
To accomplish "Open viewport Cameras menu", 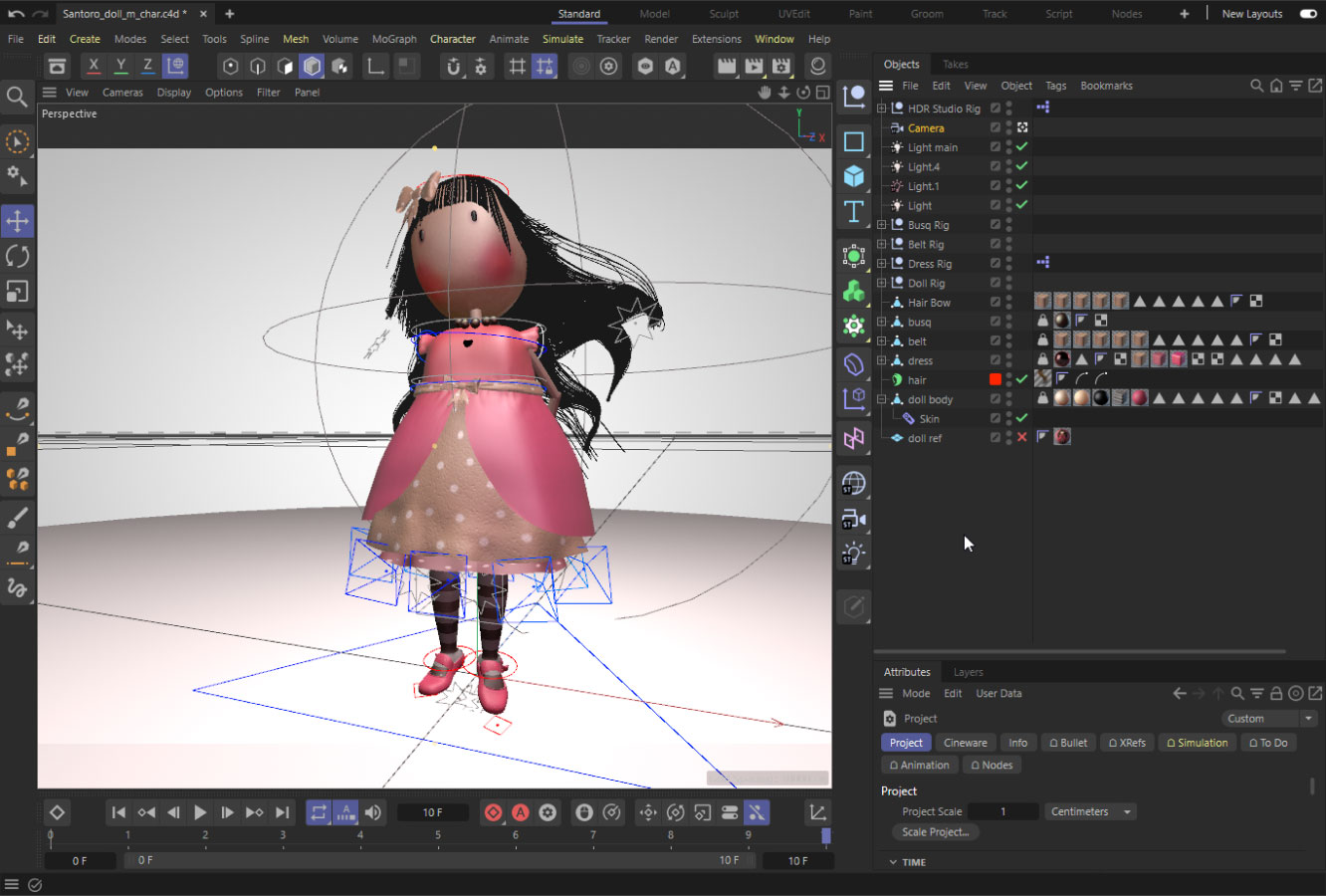I will click(122, 93).
